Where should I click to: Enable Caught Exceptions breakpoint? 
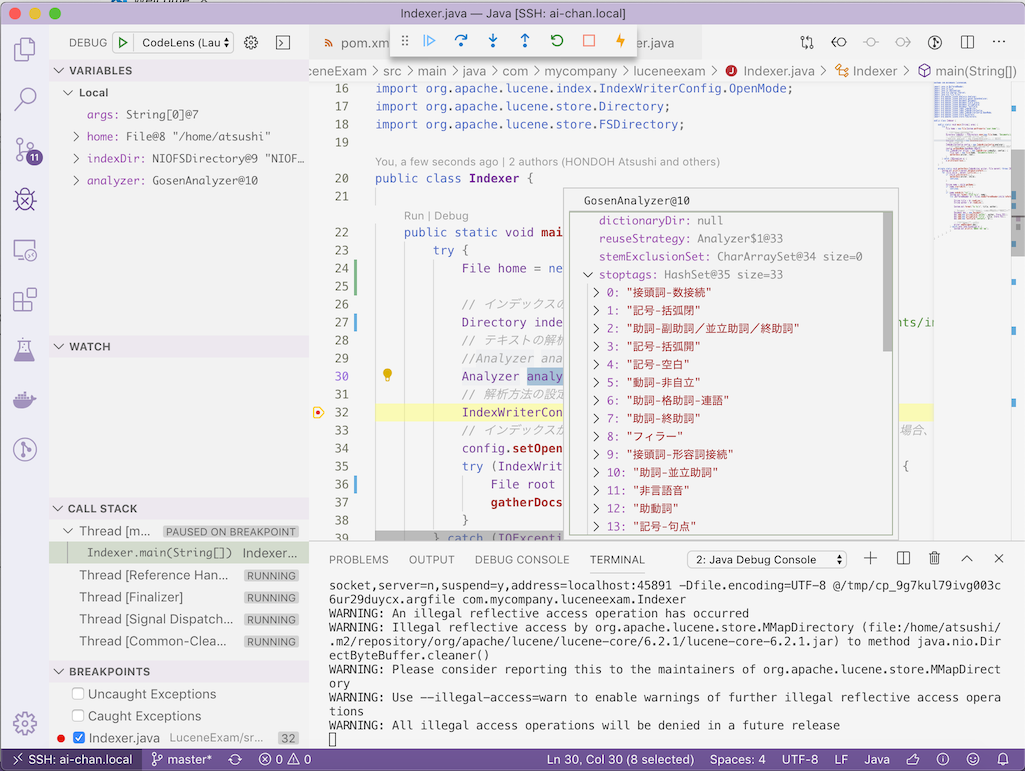pyautogui.click(x=78, y=716)
